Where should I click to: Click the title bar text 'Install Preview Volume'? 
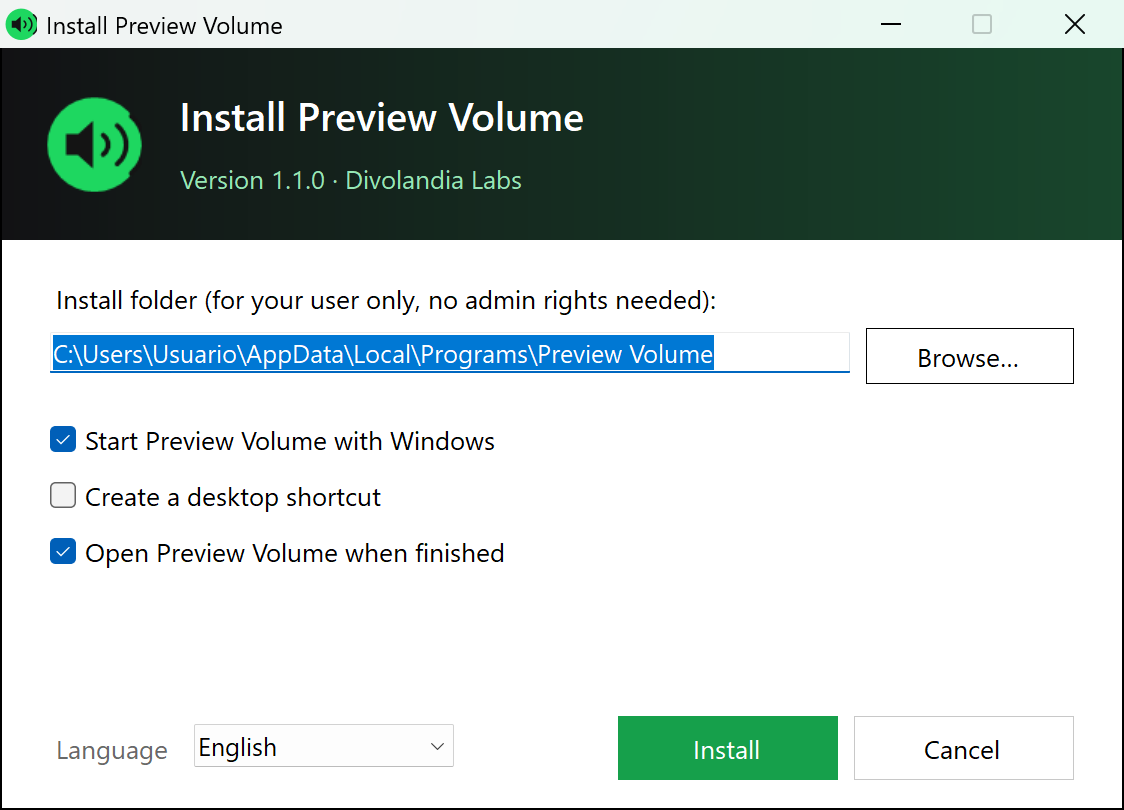tap(164, 26)
